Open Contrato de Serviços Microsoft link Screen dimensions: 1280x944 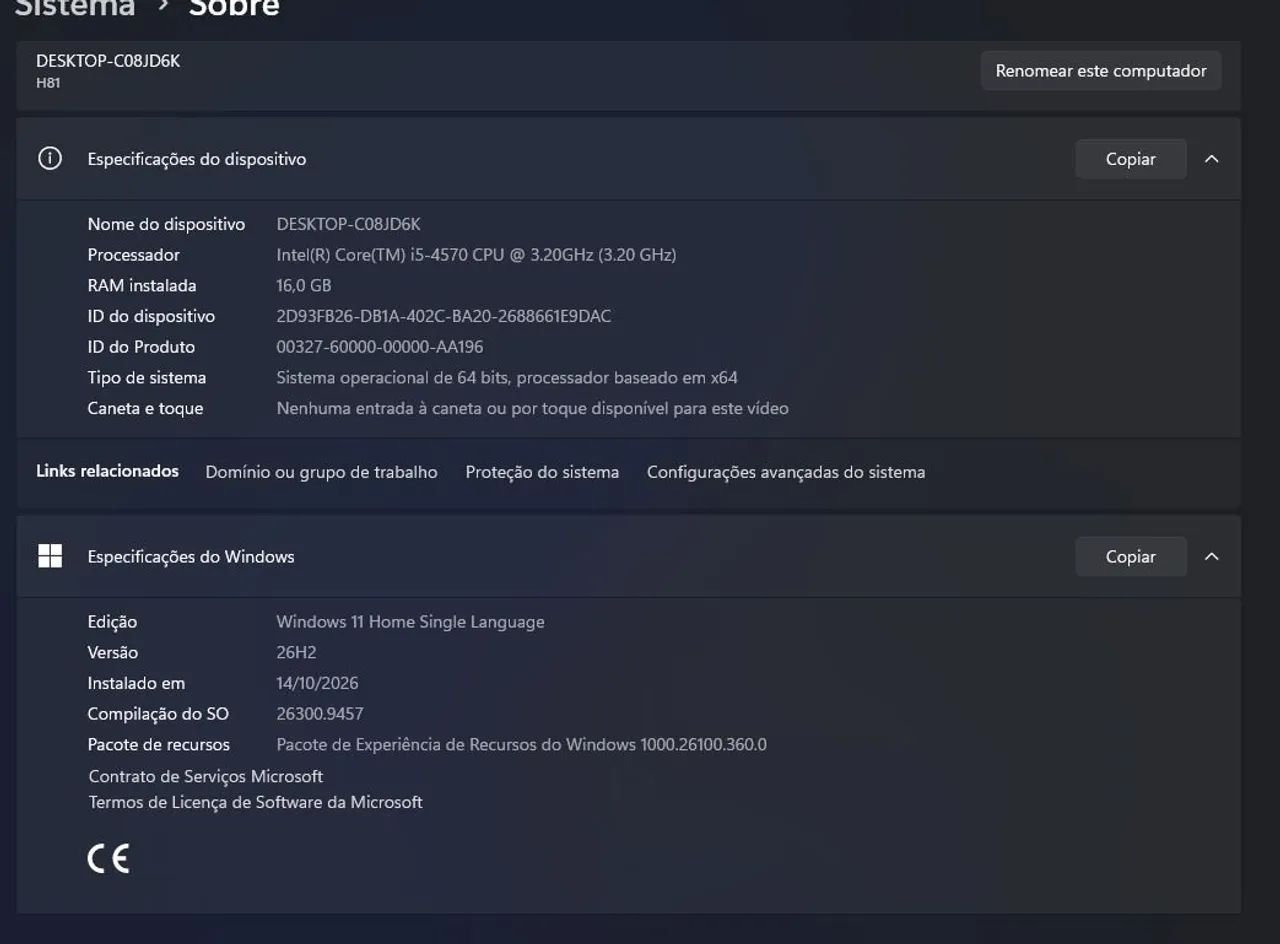coord(206,776)
